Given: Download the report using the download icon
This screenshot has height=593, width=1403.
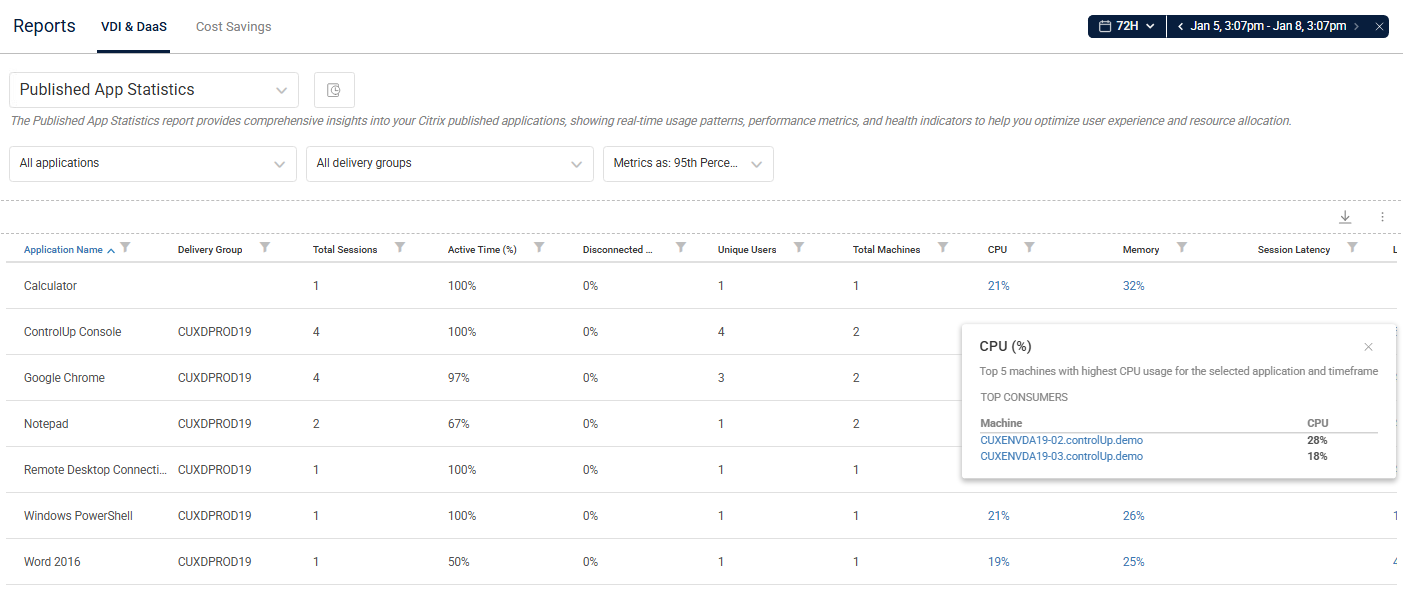Looking at the screenshot, I should coord(1345,216).
